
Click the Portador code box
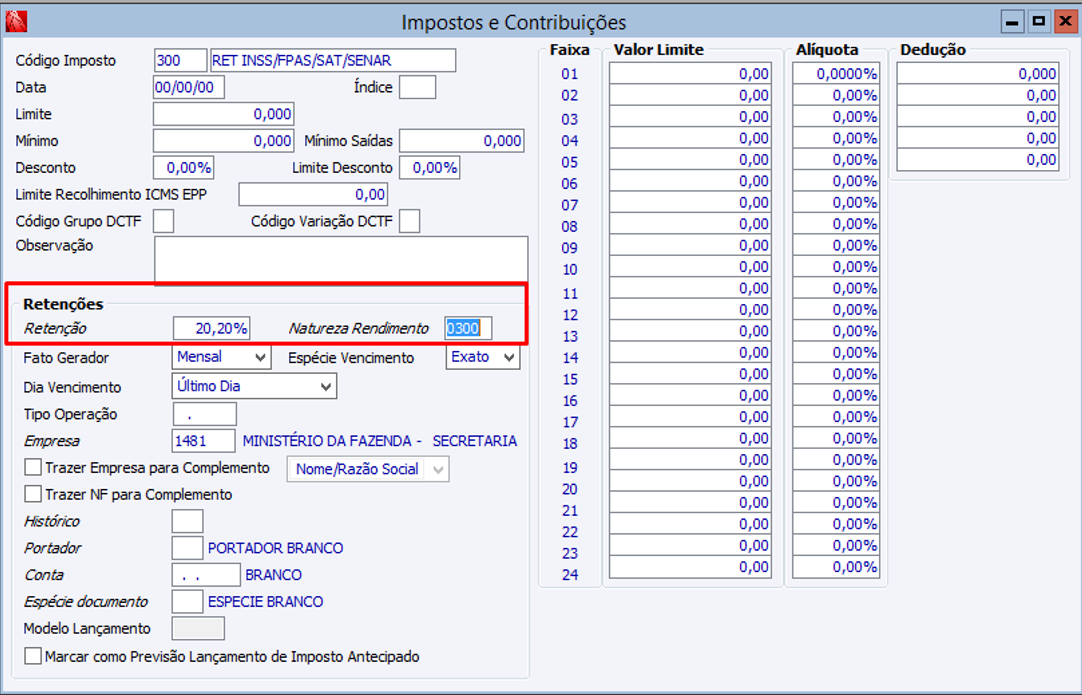click(188, 548)
